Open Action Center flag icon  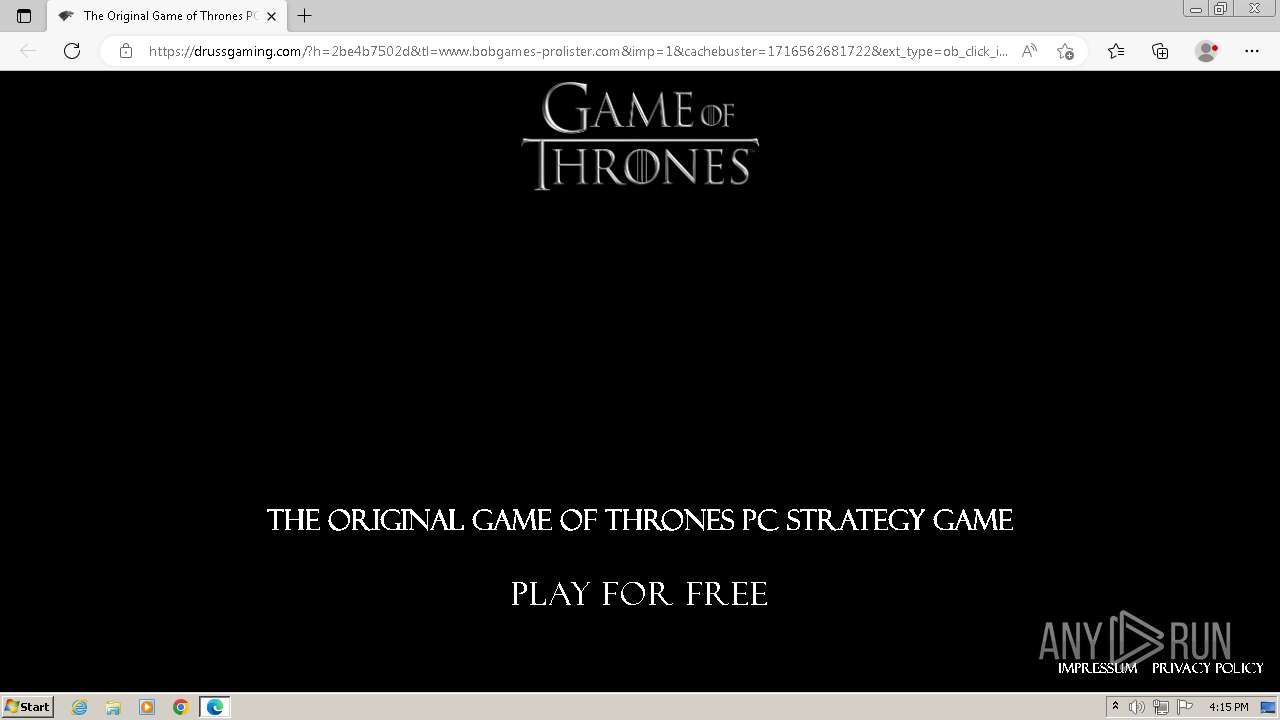tap(1185, 707)
